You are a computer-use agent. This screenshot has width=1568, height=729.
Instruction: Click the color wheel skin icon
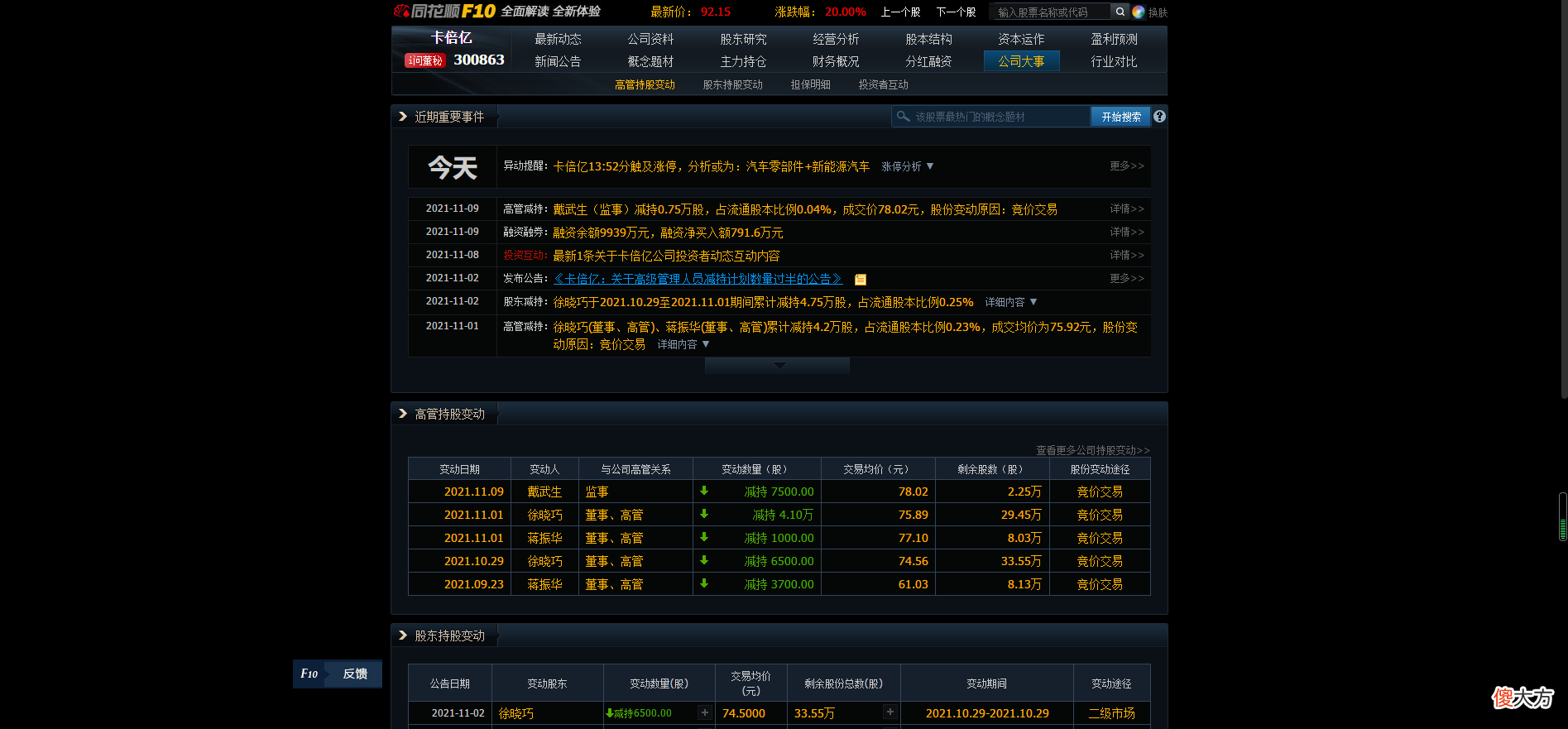1139,12
